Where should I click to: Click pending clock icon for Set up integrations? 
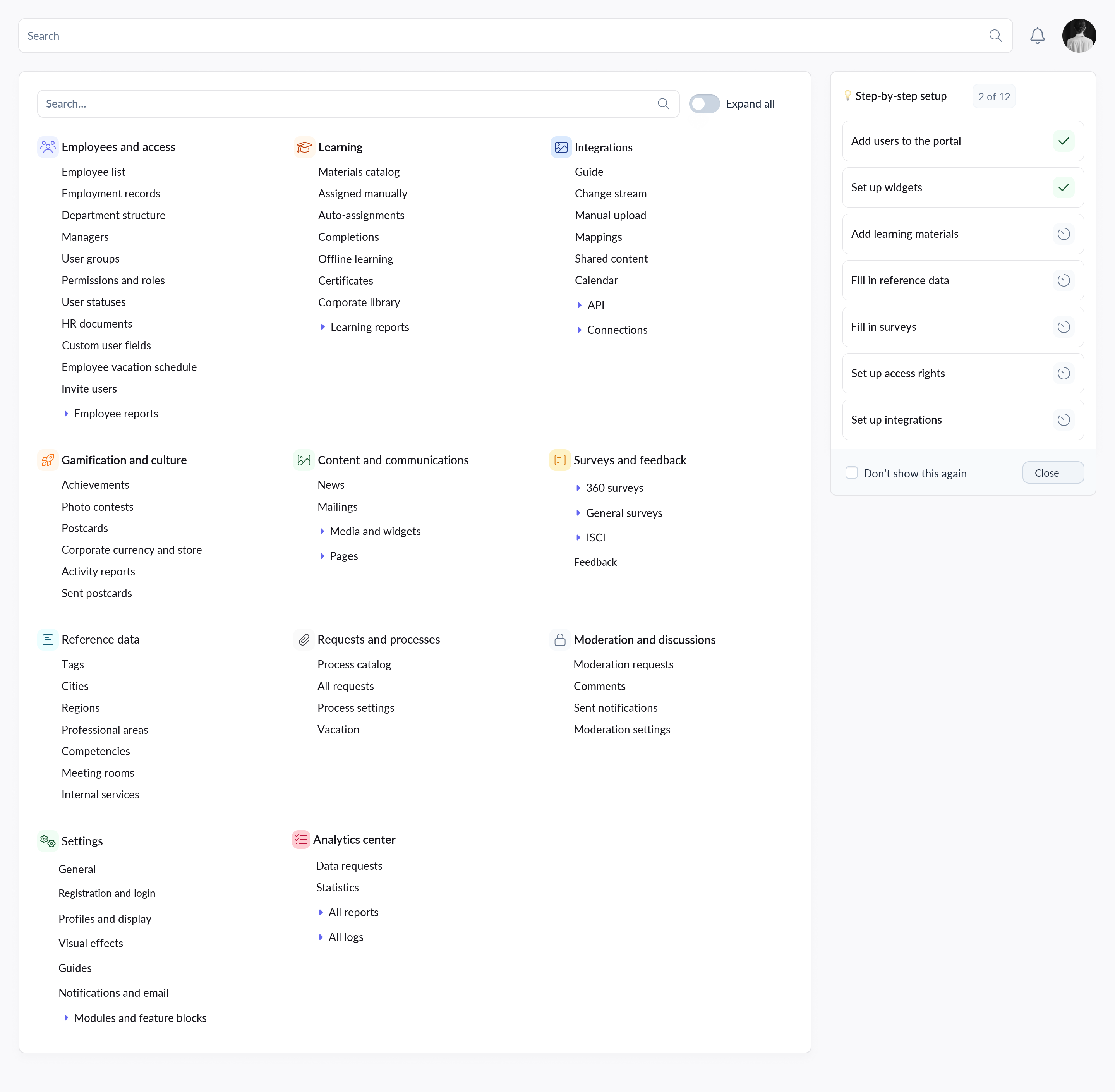click(x=1064, y=420)
